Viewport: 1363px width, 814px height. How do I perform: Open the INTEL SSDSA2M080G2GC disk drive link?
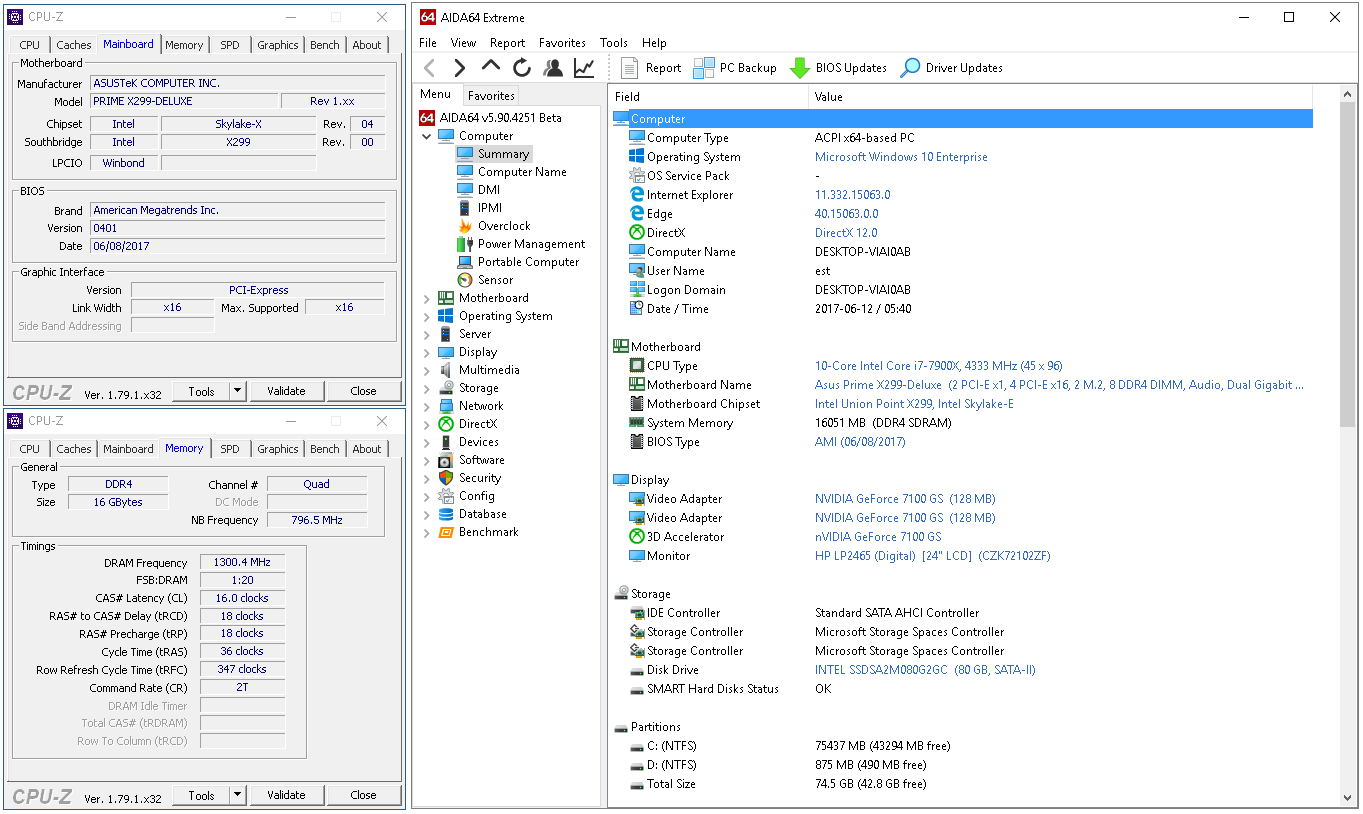click(925, 670)
